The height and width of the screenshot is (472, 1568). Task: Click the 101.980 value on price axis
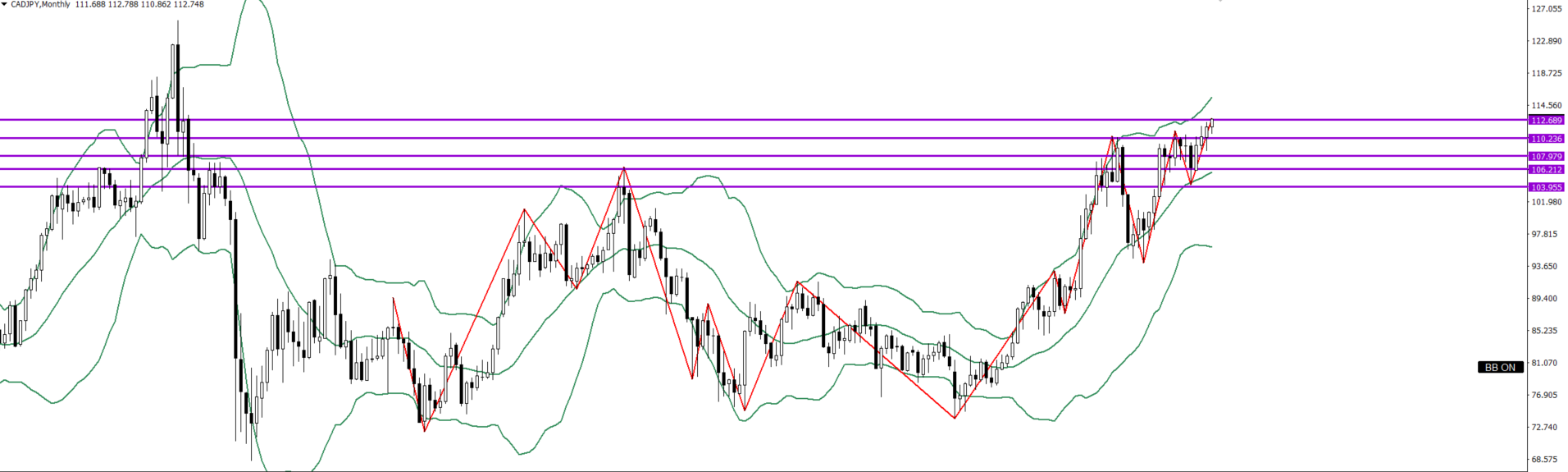[x=1547, y=202]
